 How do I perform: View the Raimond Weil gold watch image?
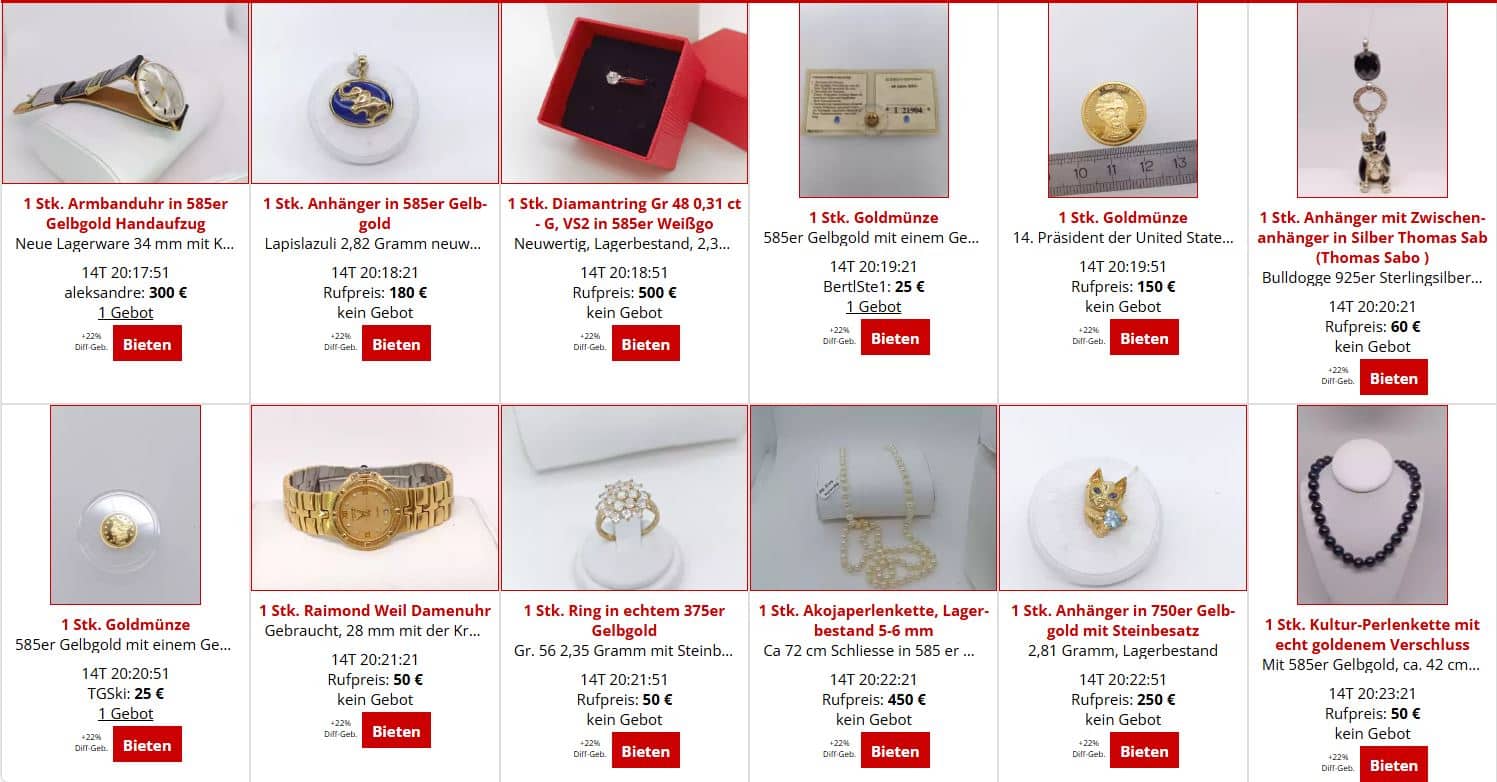375,498
